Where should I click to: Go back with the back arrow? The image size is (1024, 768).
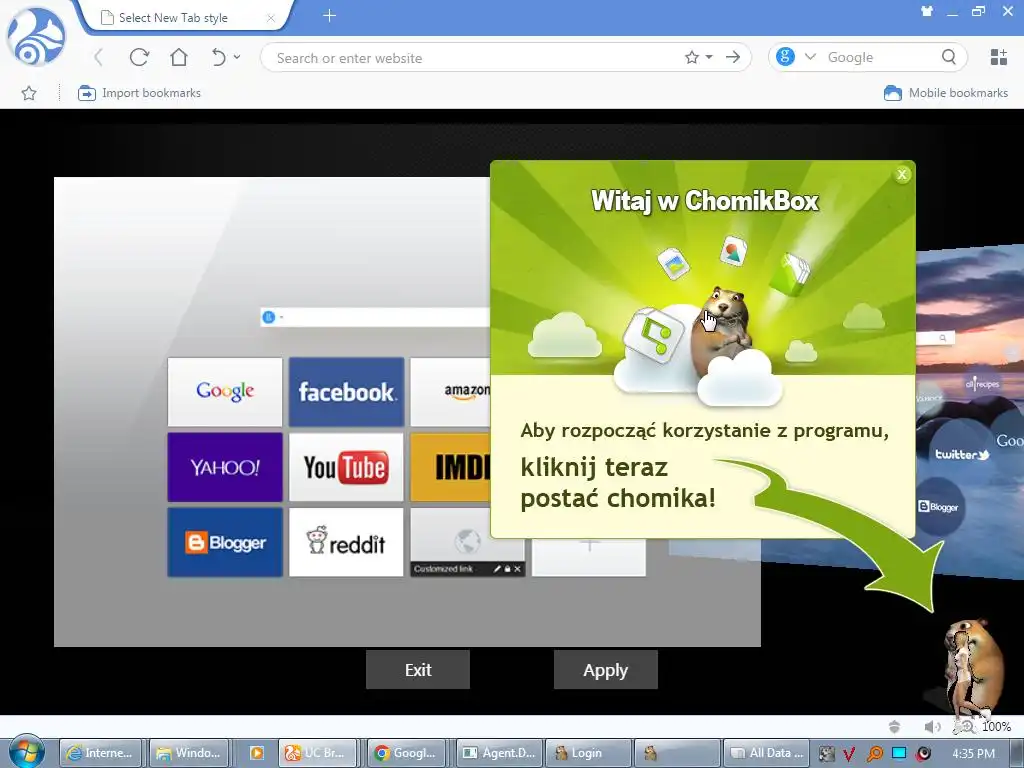coord(99,57)
